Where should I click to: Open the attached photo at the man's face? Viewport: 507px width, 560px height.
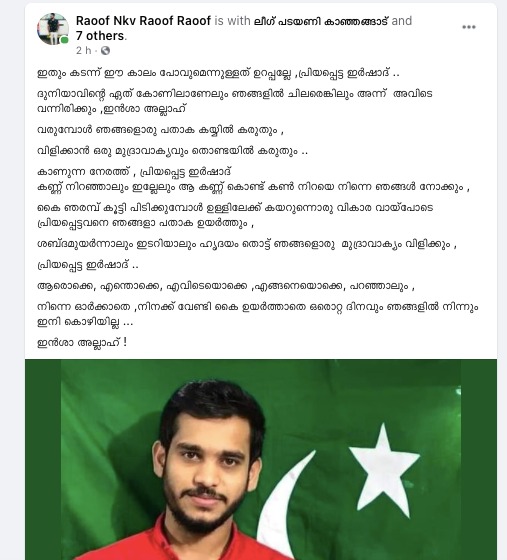[x=211, y=461]
